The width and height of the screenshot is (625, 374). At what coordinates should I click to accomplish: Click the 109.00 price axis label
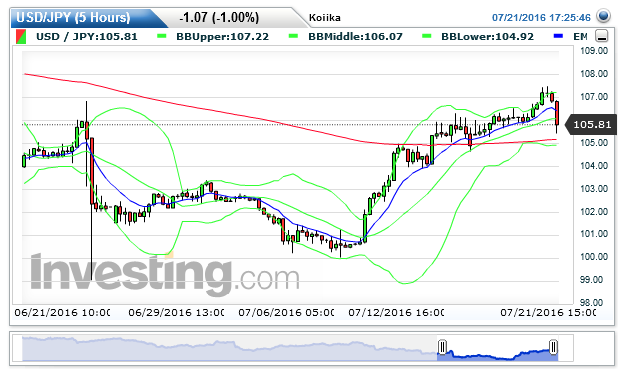click(x=594, y=51)
